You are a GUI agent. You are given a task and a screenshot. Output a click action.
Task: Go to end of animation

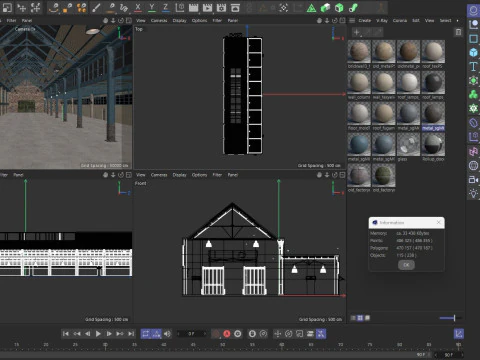(x=131, y=334)
